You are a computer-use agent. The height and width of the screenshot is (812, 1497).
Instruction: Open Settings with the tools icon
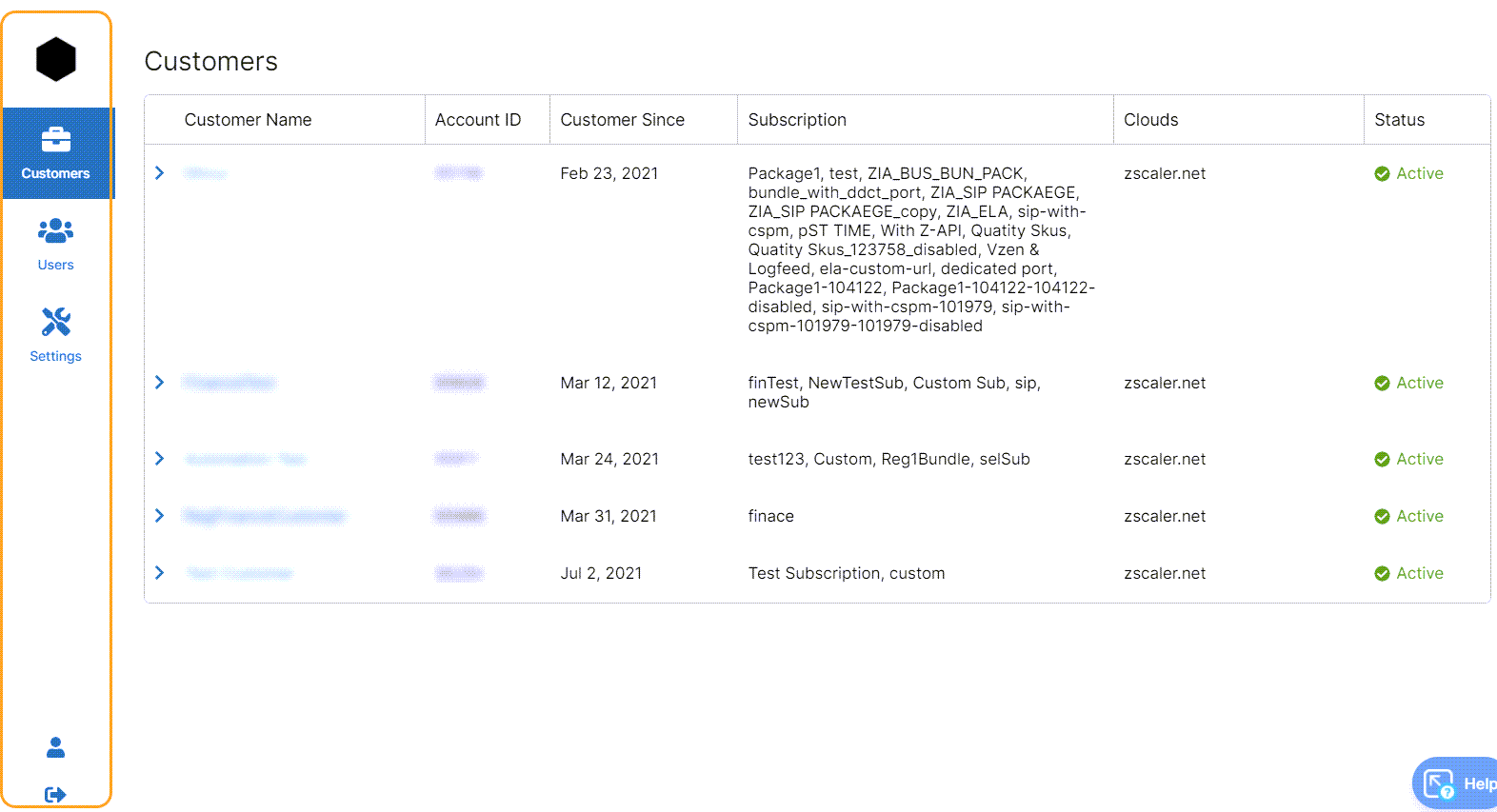pyautogui.click(x=56, y=335)
